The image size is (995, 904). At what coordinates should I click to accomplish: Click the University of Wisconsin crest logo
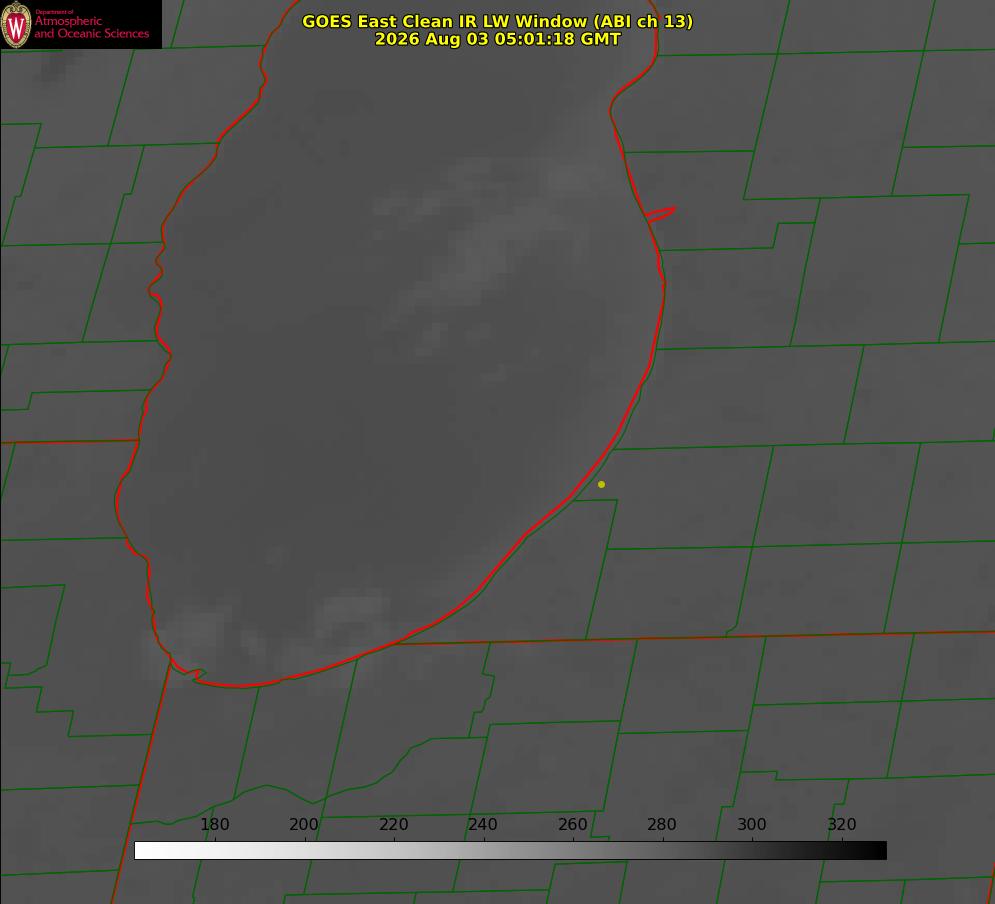click(x=16, y=25)
